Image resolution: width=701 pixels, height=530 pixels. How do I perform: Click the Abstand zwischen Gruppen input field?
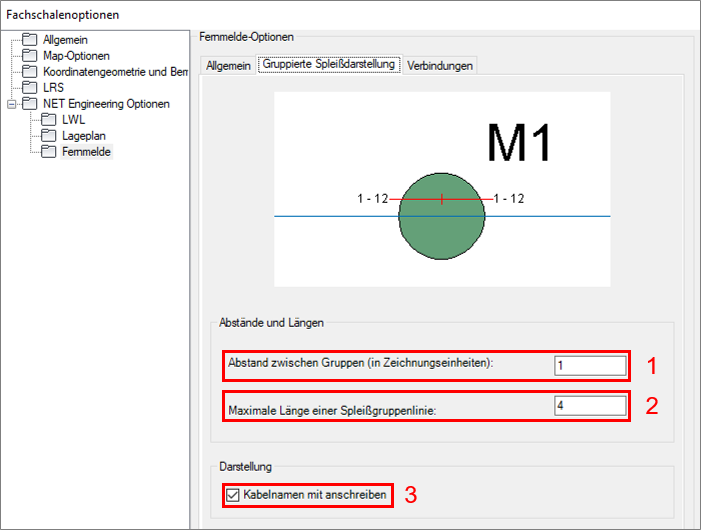[x=590, y=366]
